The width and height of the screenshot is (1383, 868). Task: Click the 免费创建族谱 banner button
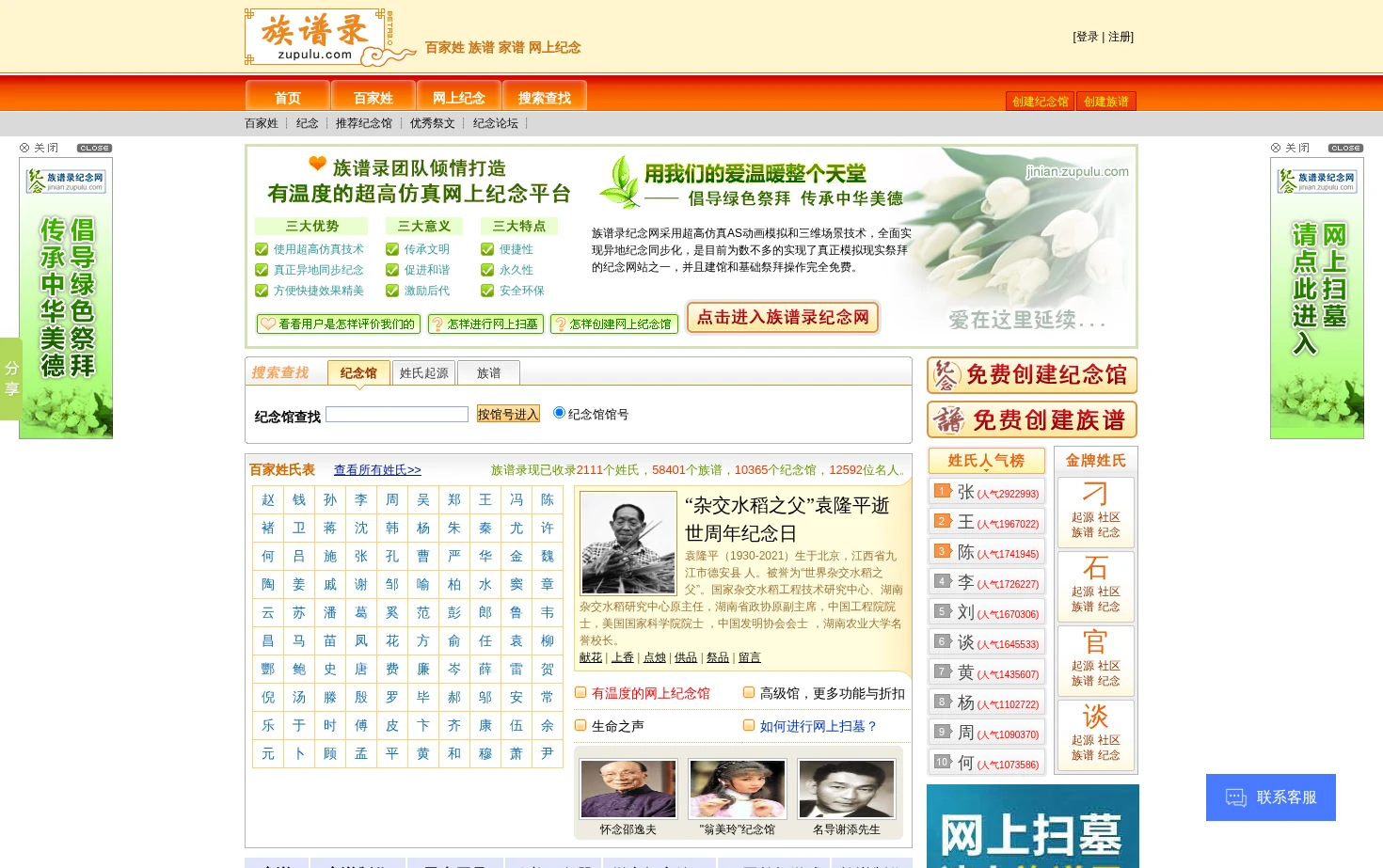point(1032,419)
